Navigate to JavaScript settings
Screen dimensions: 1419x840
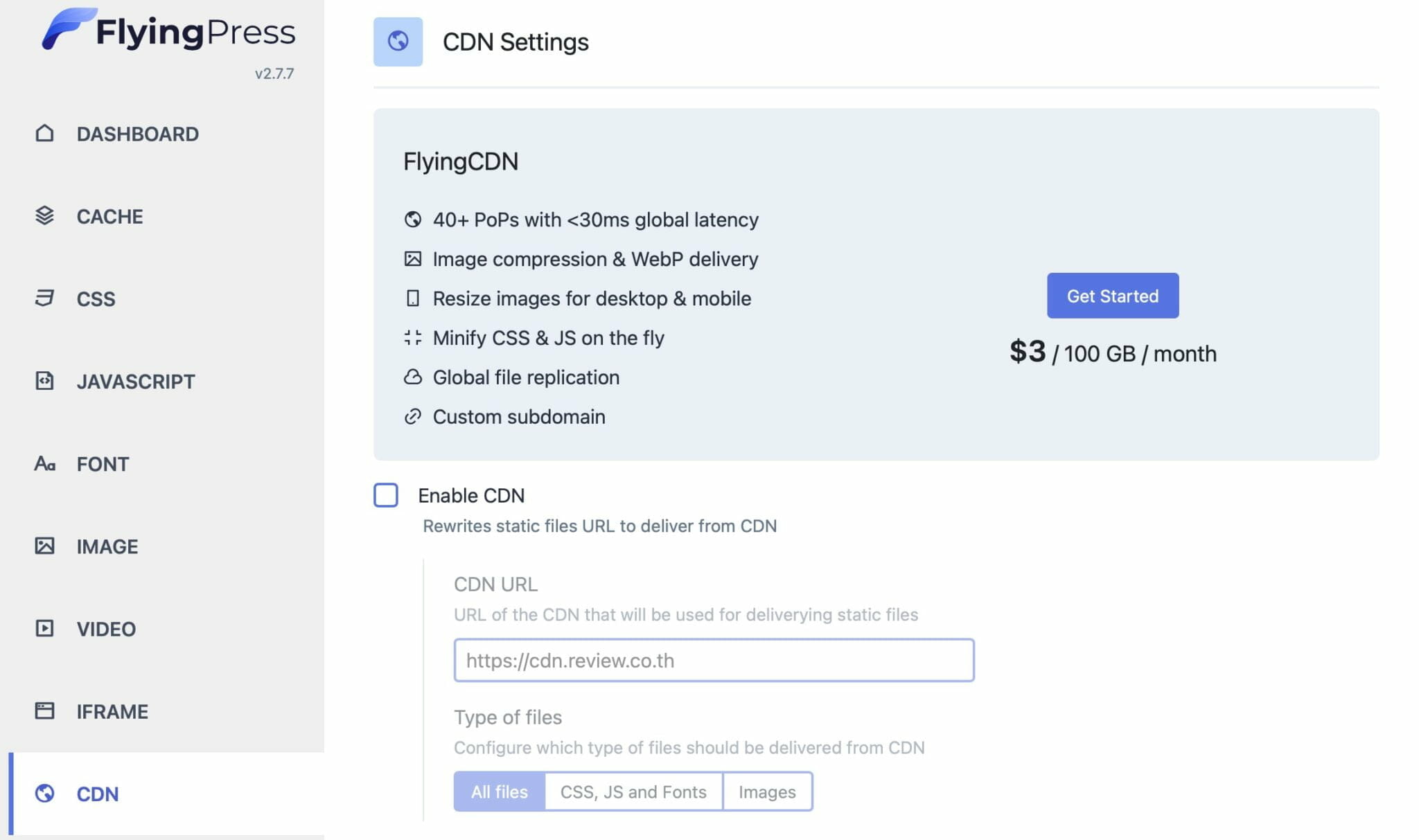coord(136,381)
